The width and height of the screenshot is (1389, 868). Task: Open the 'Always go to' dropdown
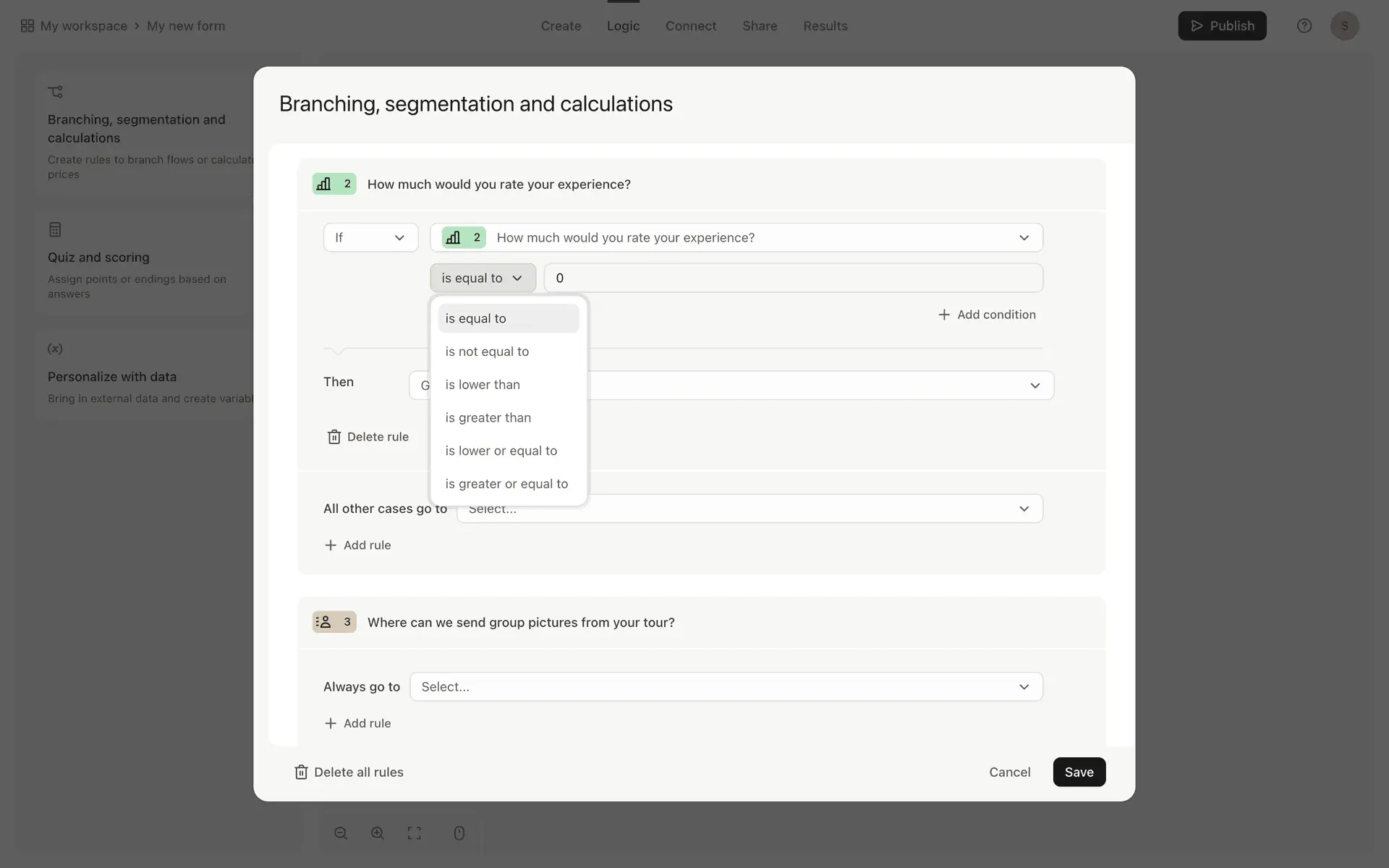726,686
